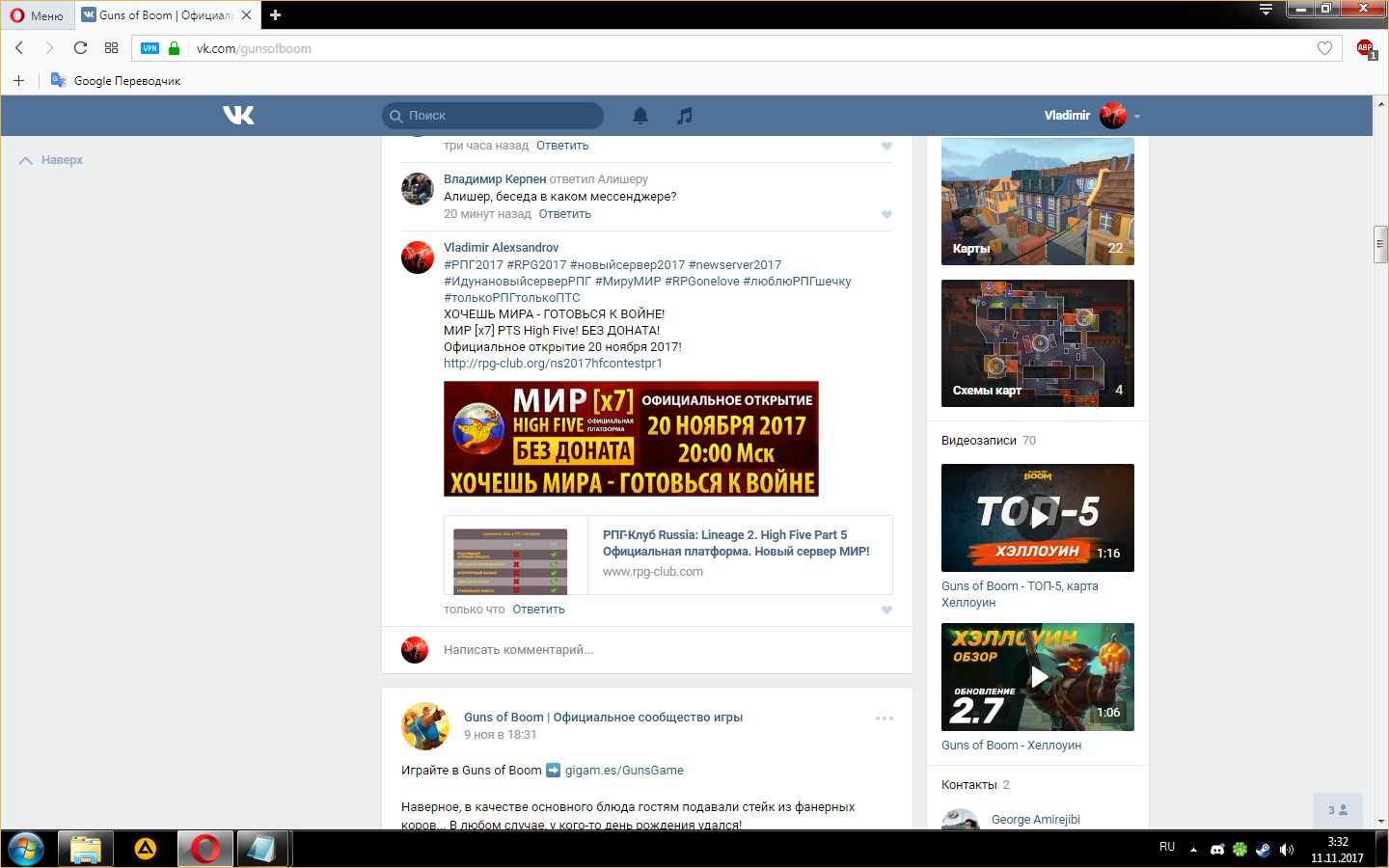Open Карты photo album

pyautogui.click(x=1038, y=202)
